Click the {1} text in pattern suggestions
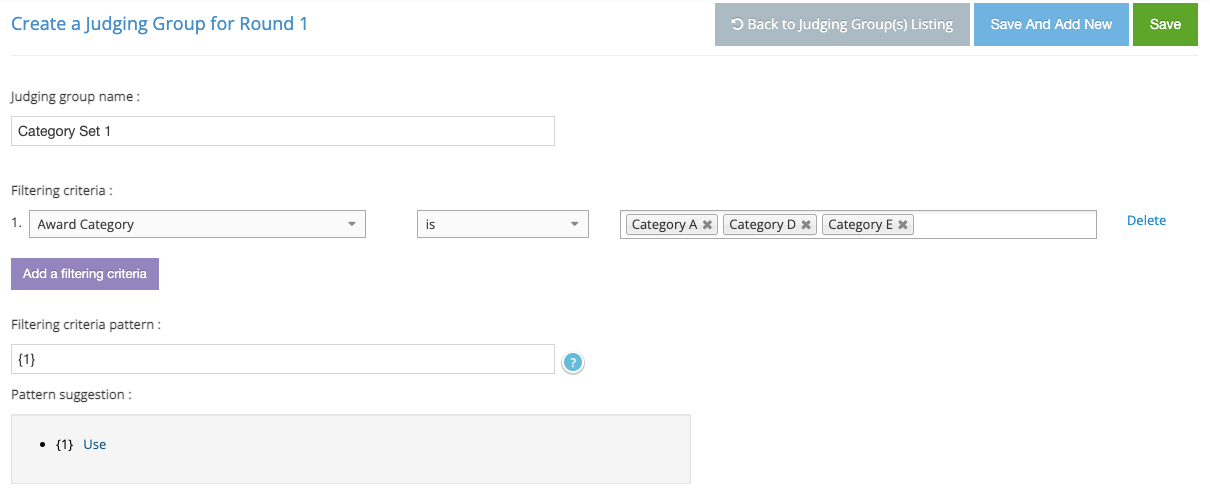Viewport: 1210px width, 499px height. coord(65,445)
